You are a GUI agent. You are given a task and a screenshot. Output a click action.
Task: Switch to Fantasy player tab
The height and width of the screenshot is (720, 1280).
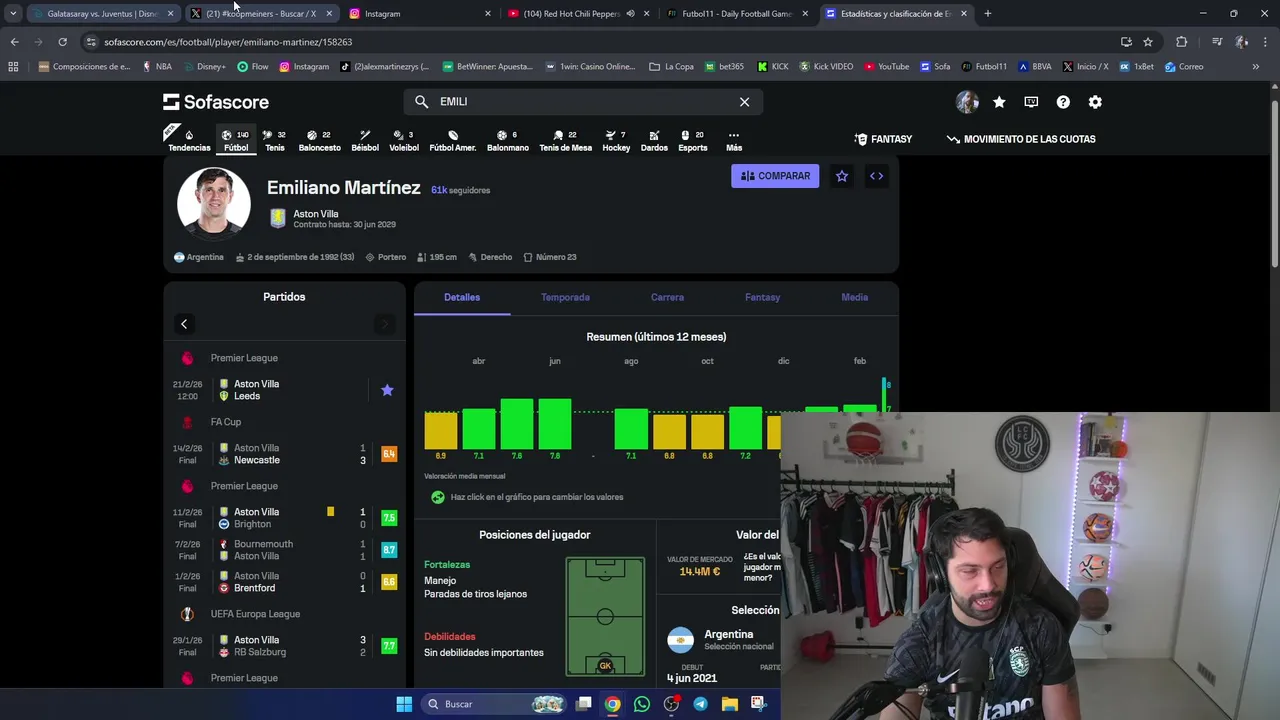coord(762,297)
